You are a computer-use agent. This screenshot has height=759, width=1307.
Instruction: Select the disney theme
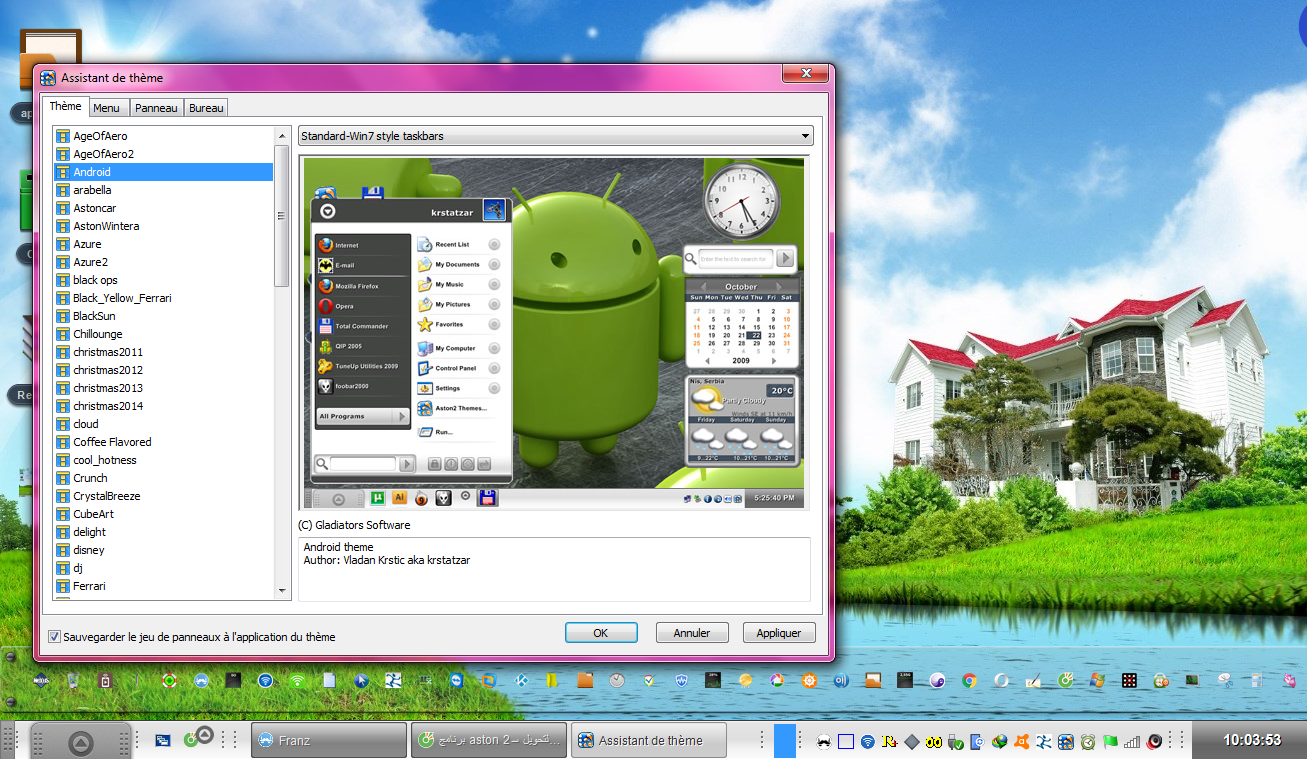coord(164,550)
